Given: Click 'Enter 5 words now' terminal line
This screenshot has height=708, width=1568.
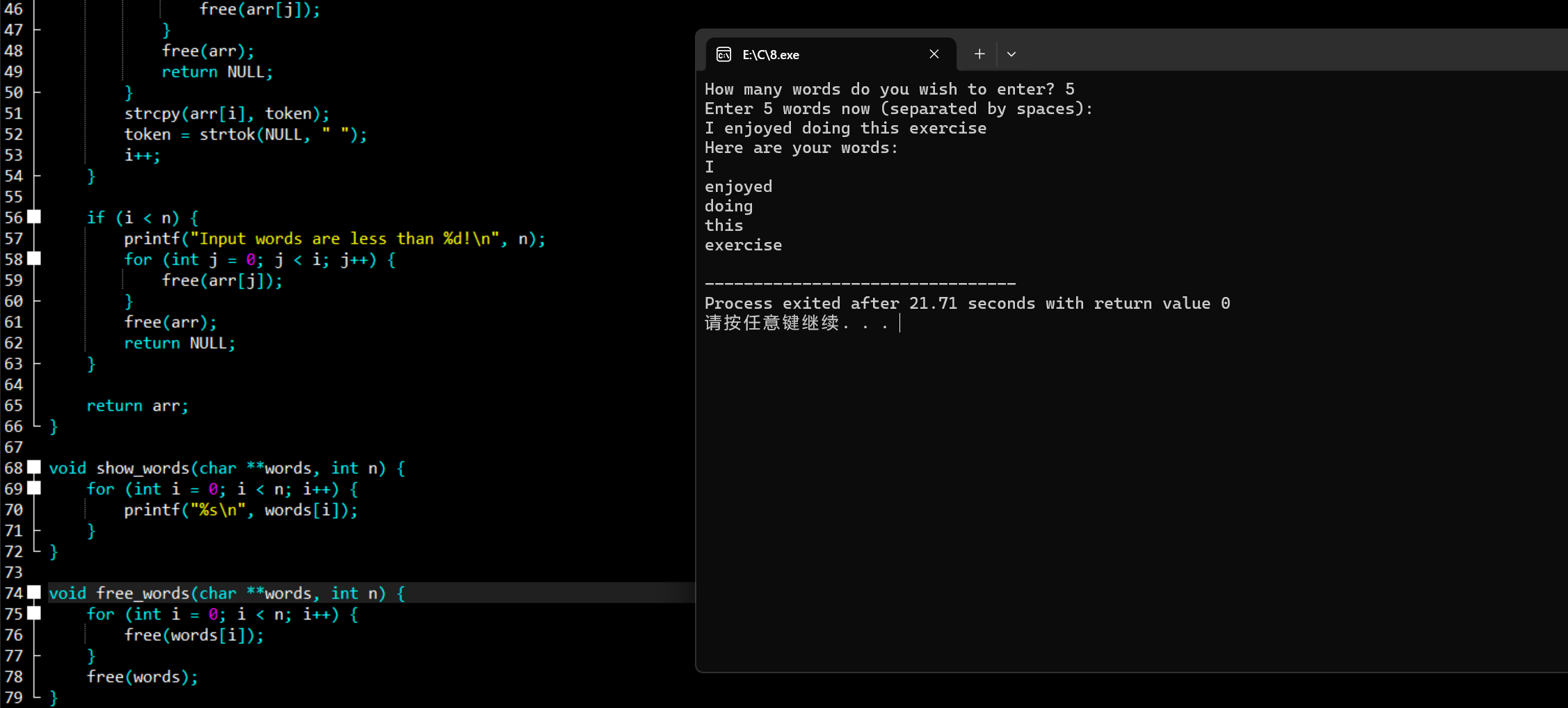Looking at the screenshot, I should (899, 108).
